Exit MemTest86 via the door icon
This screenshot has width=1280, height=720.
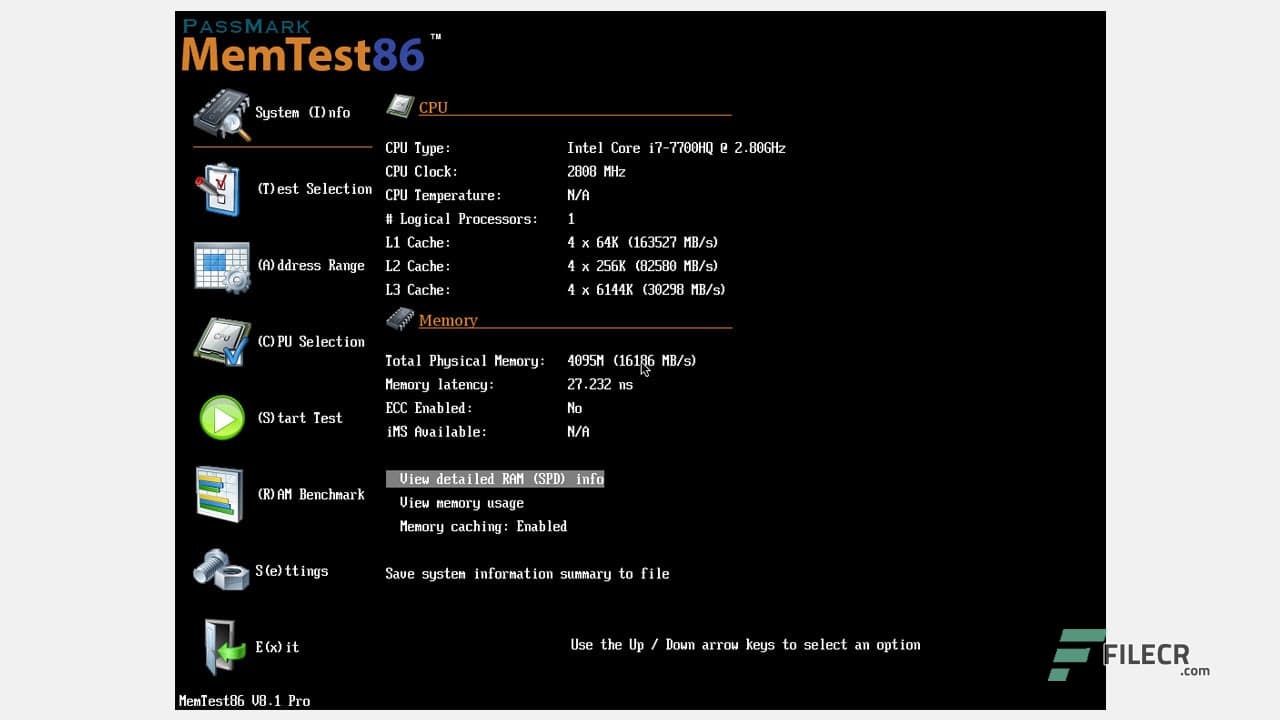pos(221,646)
